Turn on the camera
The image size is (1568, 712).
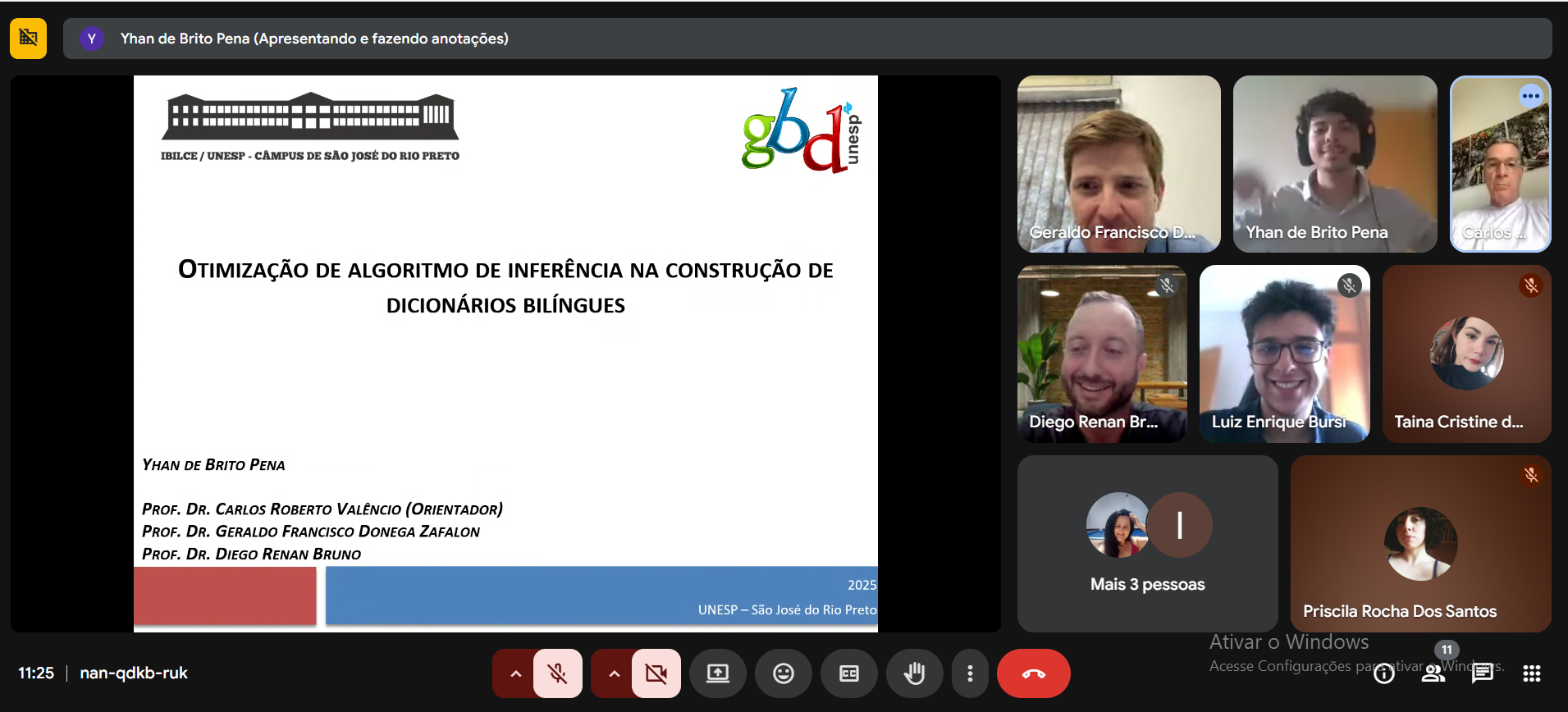click(656, 673)
